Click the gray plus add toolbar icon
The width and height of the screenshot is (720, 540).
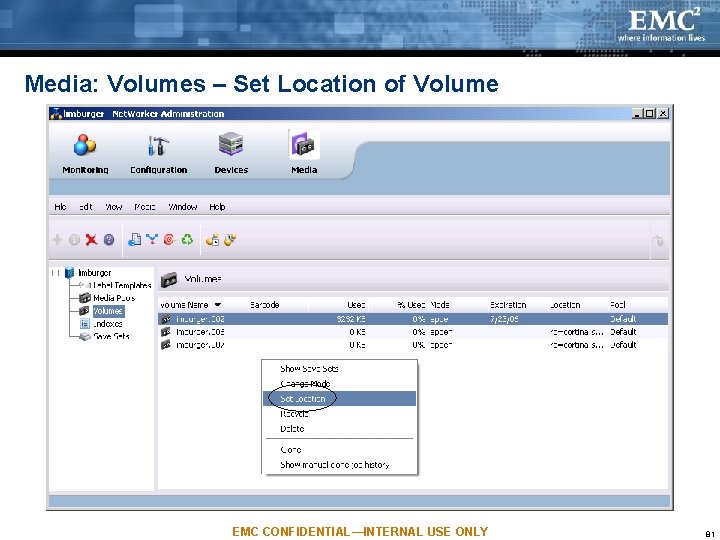(x=57, y=240)
